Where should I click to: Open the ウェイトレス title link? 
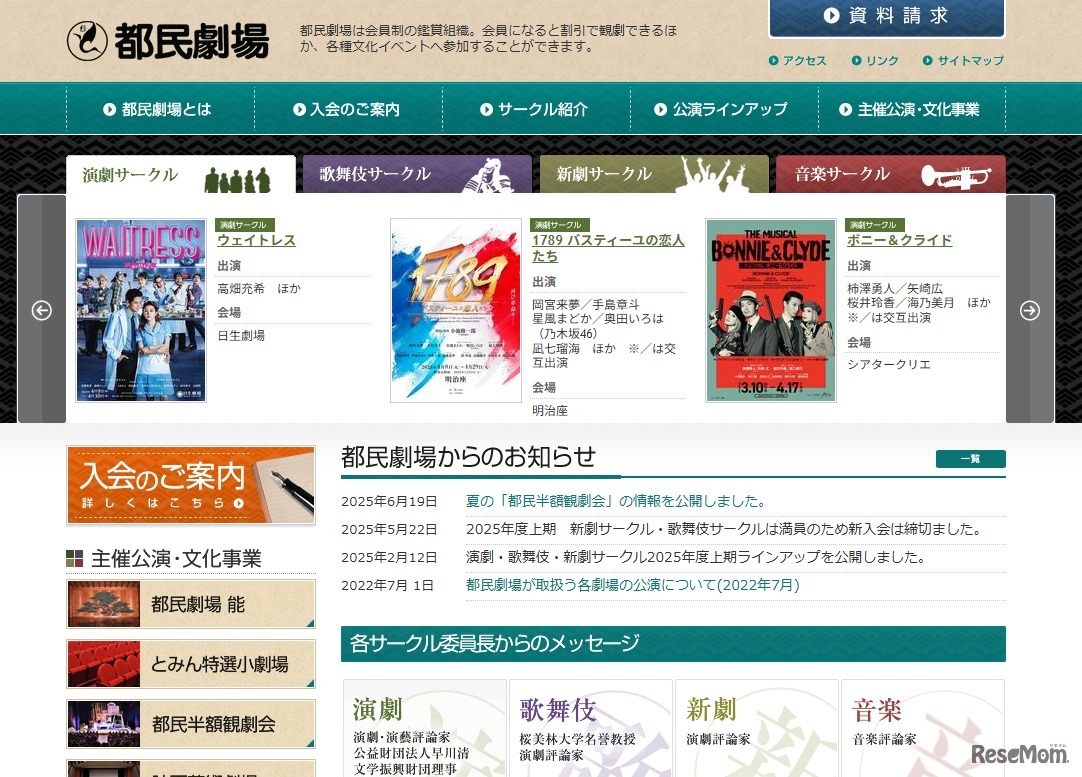257,240
